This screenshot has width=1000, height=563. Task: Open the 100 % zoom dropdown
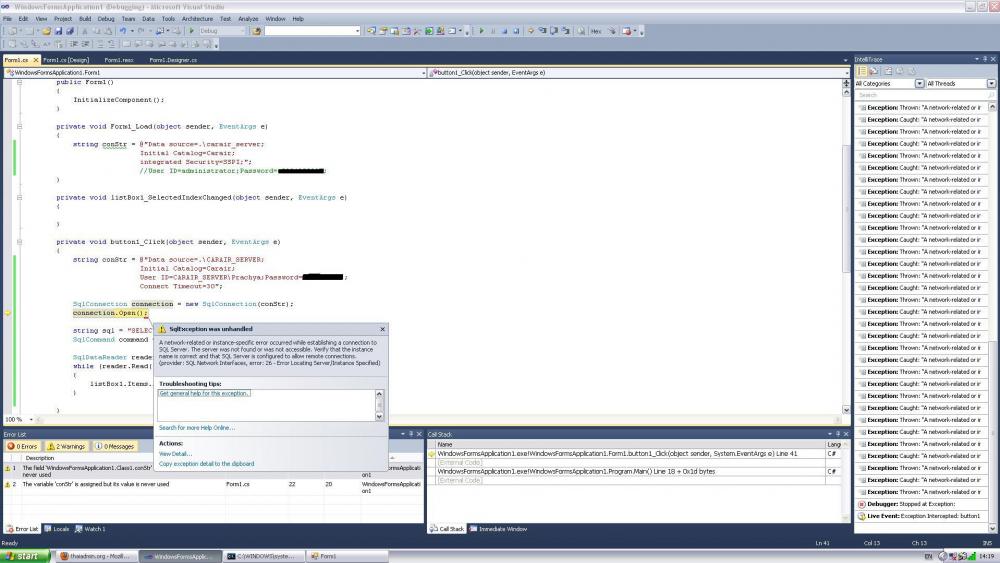(x=31, y=420)
